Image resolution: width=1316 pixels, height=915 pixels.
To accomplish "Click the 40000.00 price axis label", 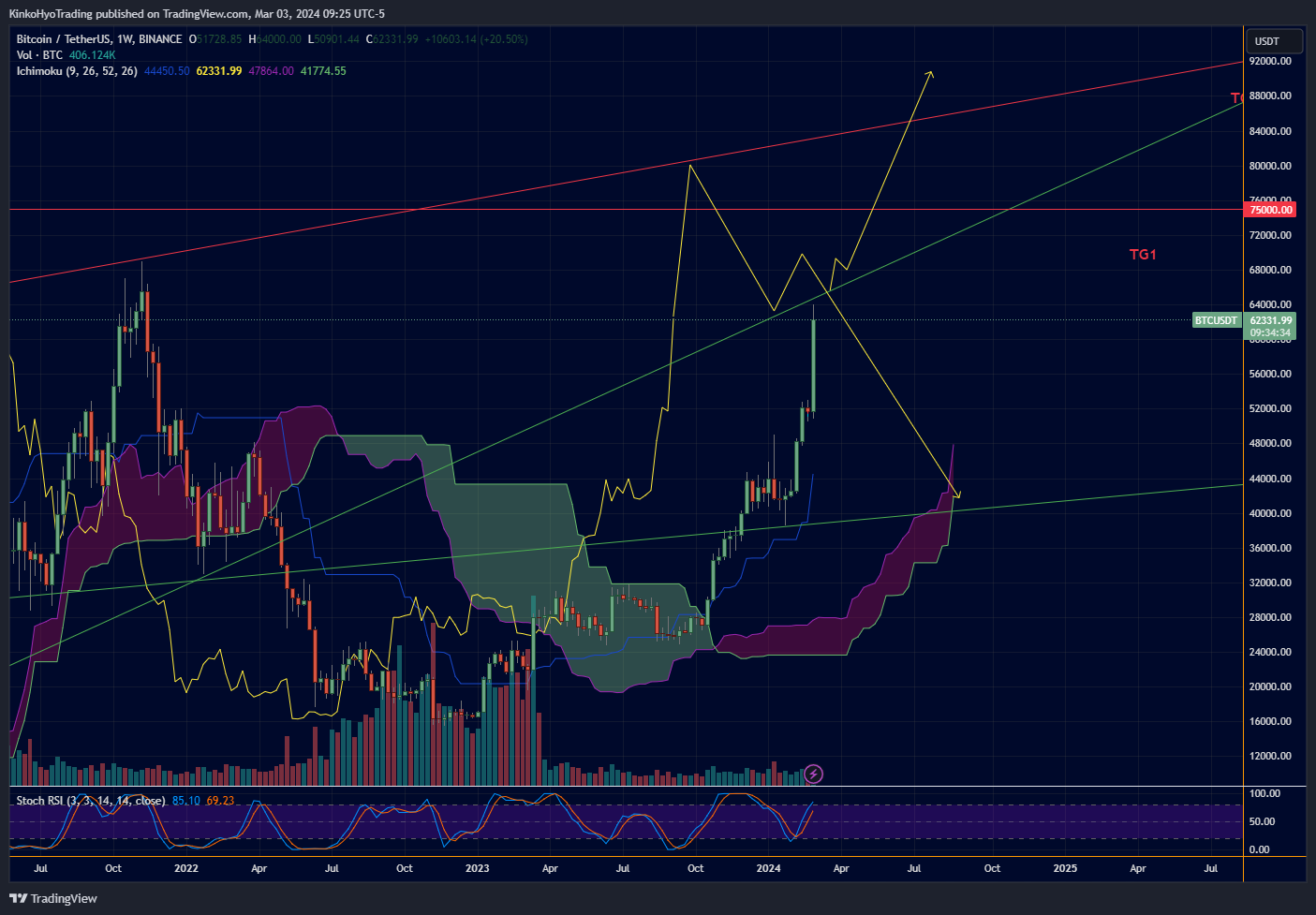I will [1271, 513].
